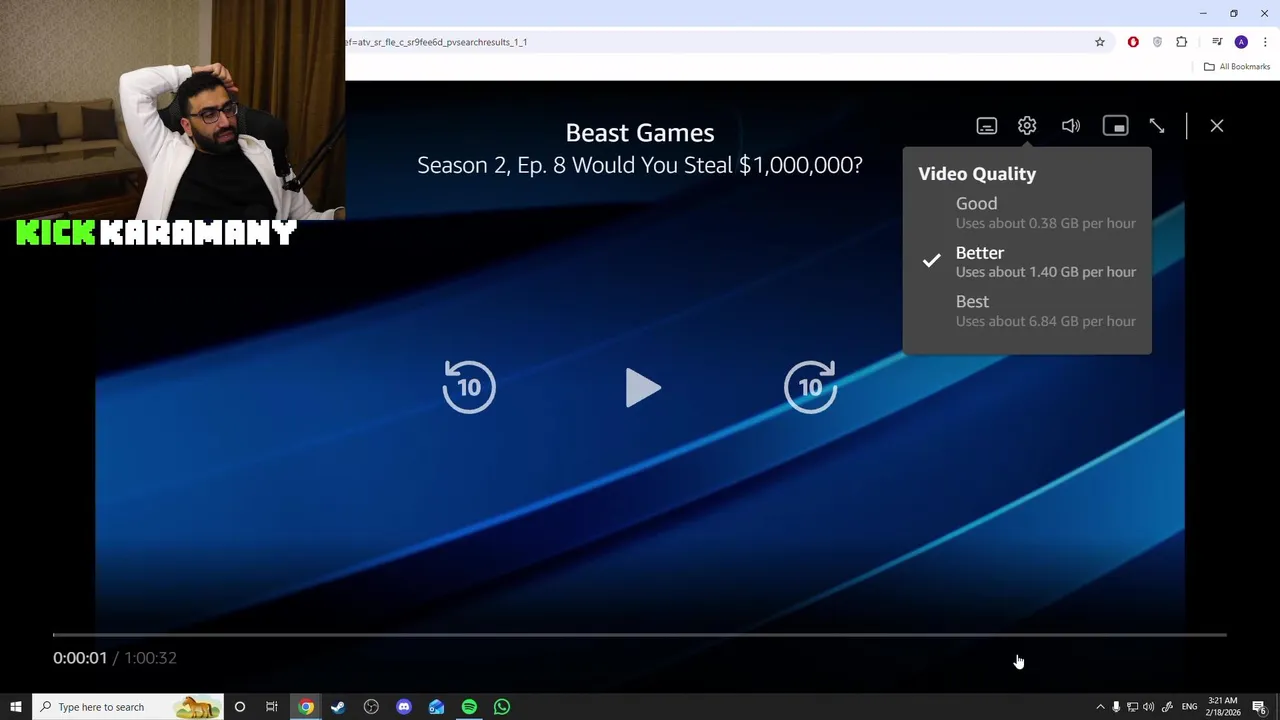This screenshot has width=1280, height=720.
Task: Open Discord from the taskbar
Action: pos(404,707)
